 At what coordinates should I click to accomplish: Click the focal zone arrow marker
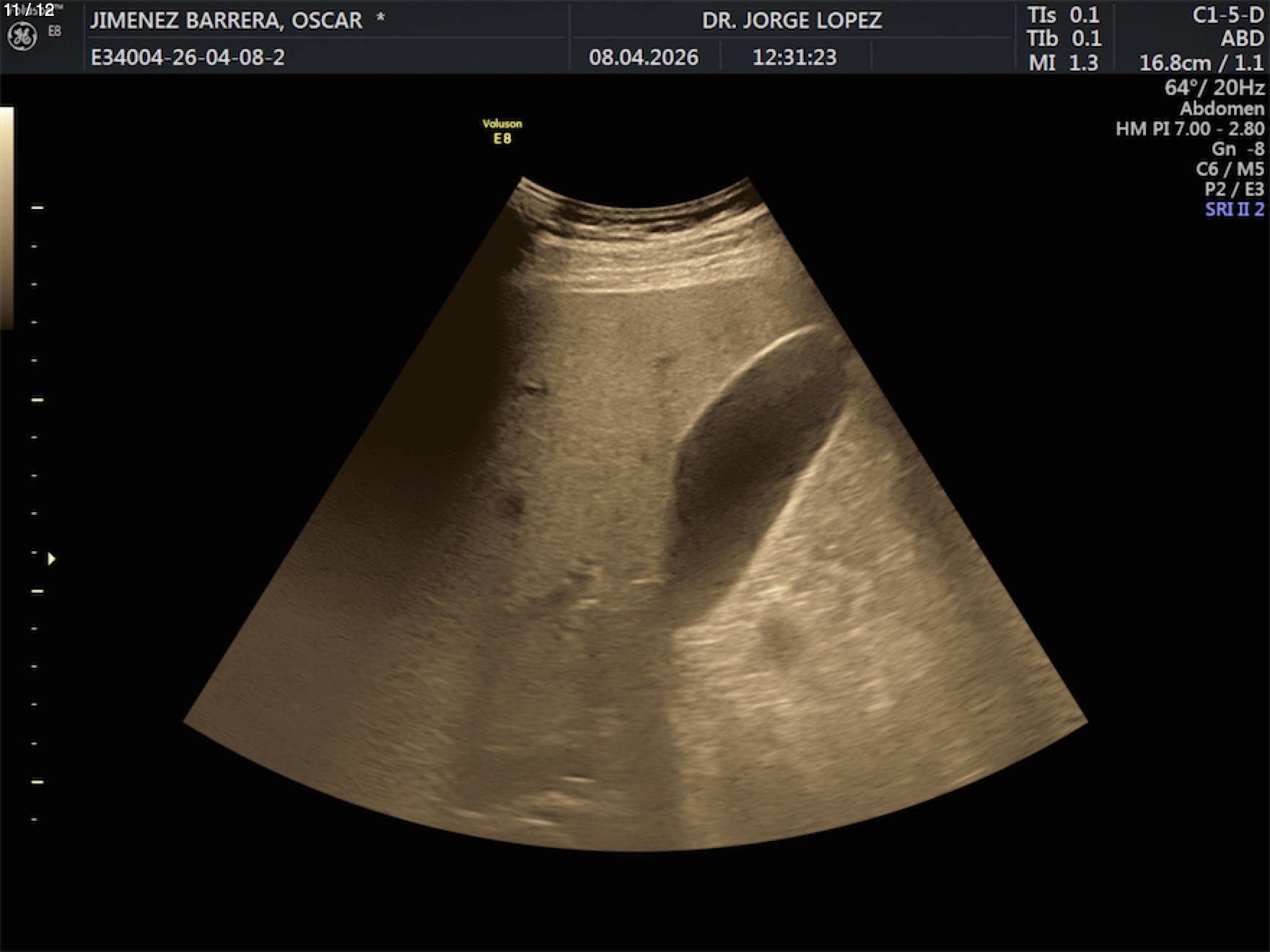click(51, 559)
